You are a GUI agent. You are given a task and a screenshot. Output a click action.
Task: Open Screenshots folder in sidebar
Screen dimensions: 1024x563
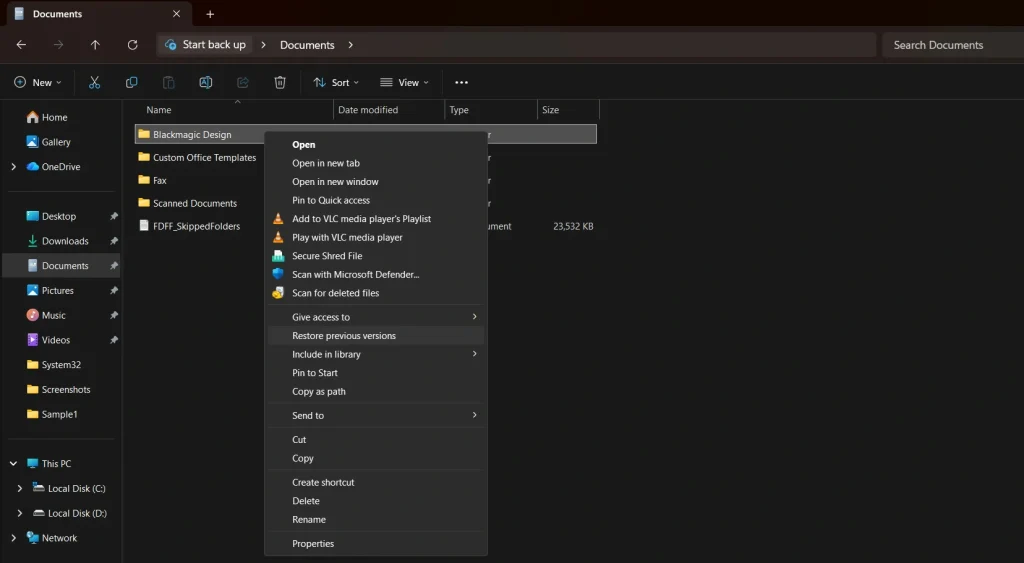pyautogui.click(x=61, y=390)
